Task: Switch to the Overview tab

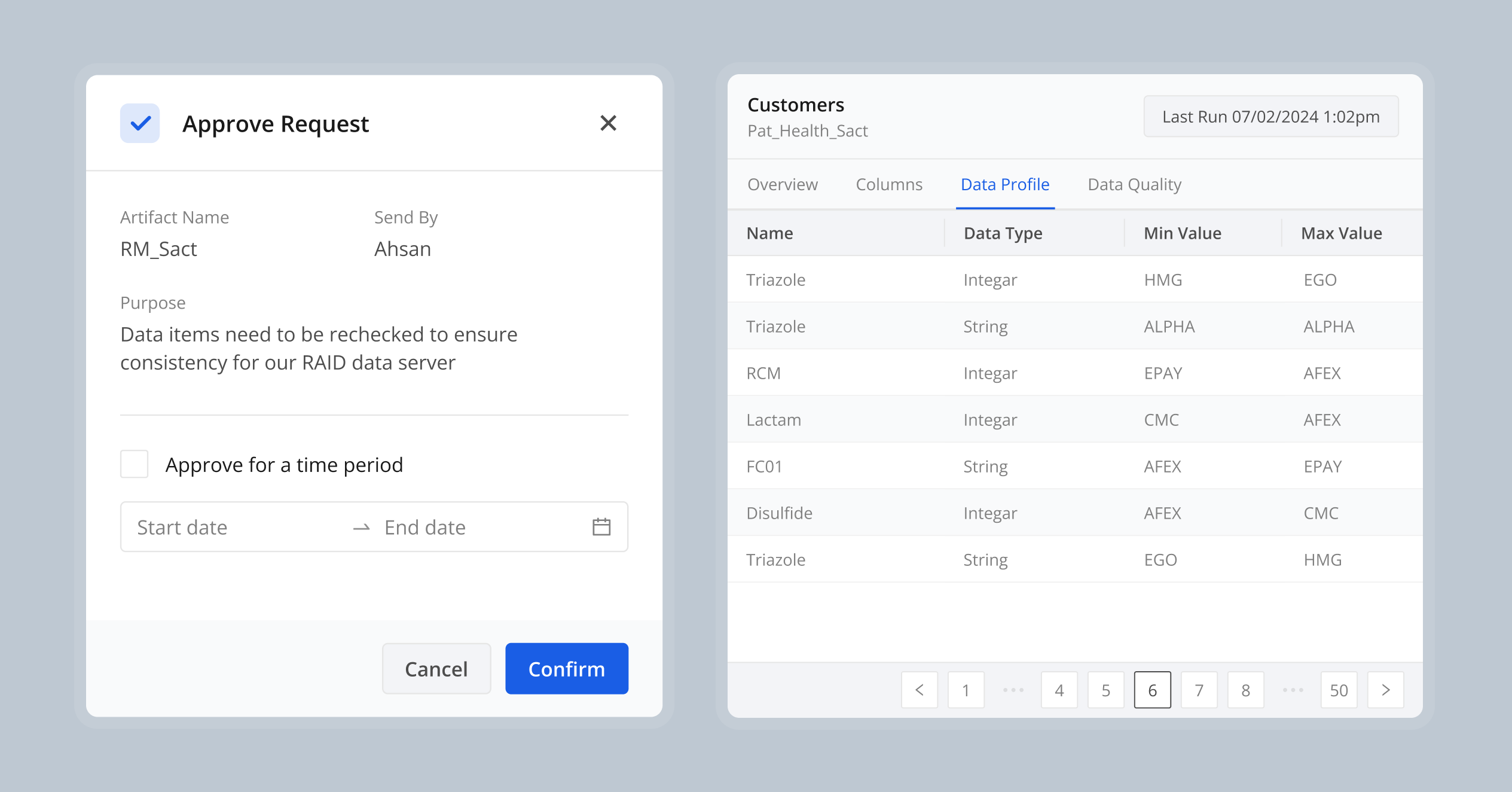Action: pyautogui.click(x=783, y=184)
